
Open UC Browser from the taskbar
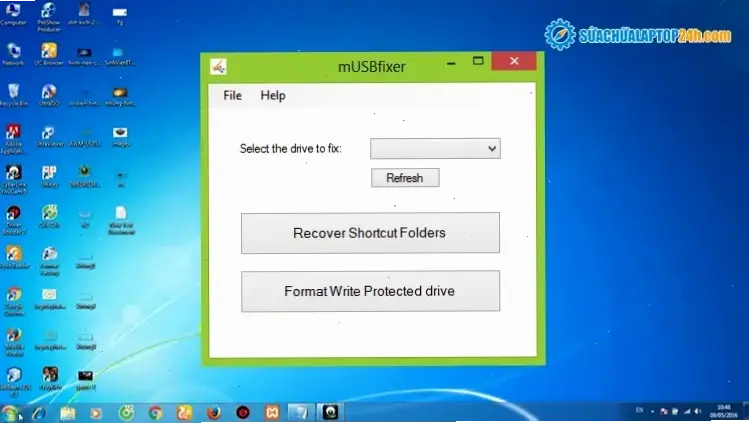coord(184,413)
